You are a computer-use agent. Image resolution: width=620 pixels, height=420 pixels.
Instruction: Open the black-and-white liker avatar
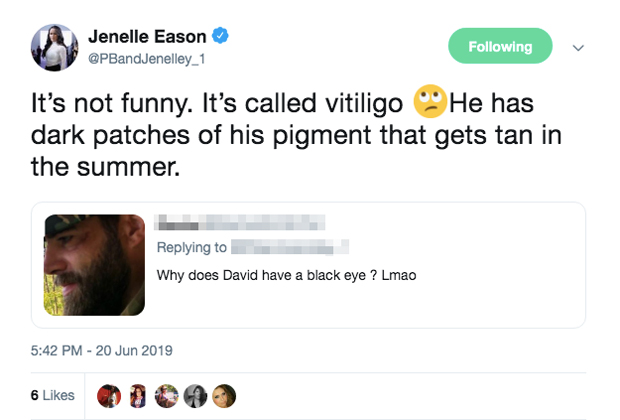(194, 395)
